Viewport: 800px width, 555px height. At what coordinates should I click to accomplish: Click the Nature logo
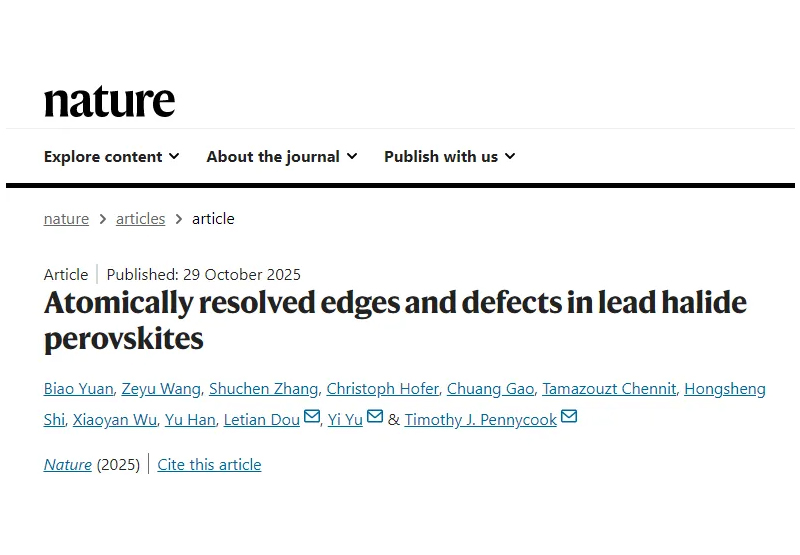tap(109, 100)
